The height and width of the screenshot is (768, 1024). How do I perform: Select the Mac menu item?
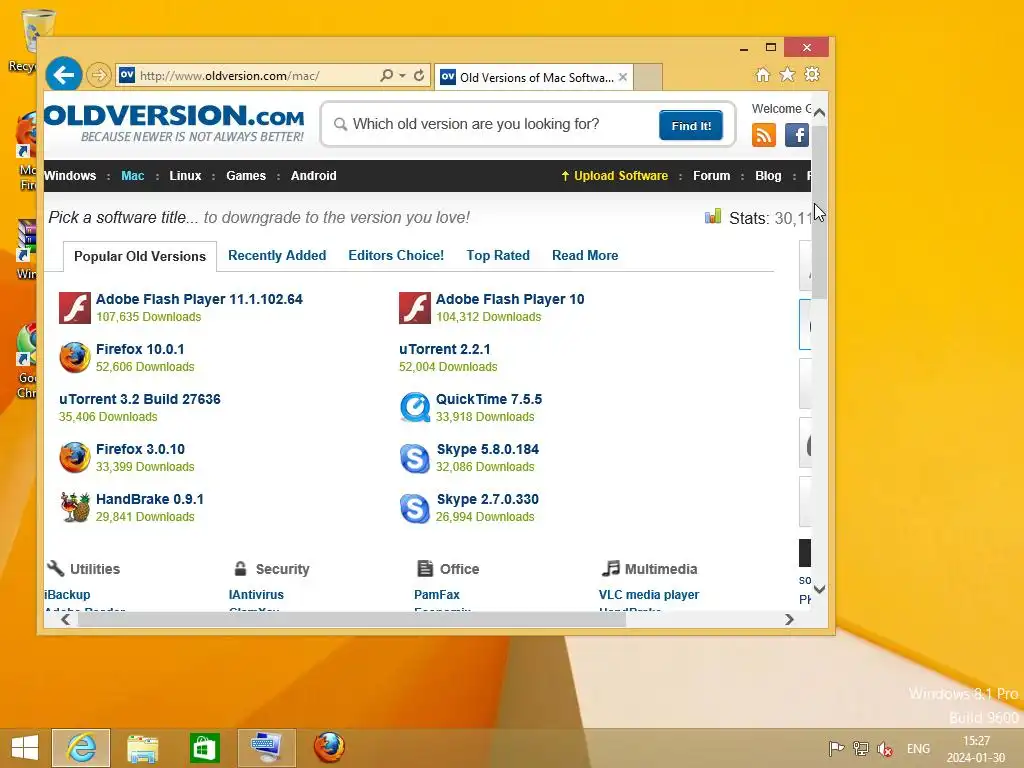(x=133, y=176)
